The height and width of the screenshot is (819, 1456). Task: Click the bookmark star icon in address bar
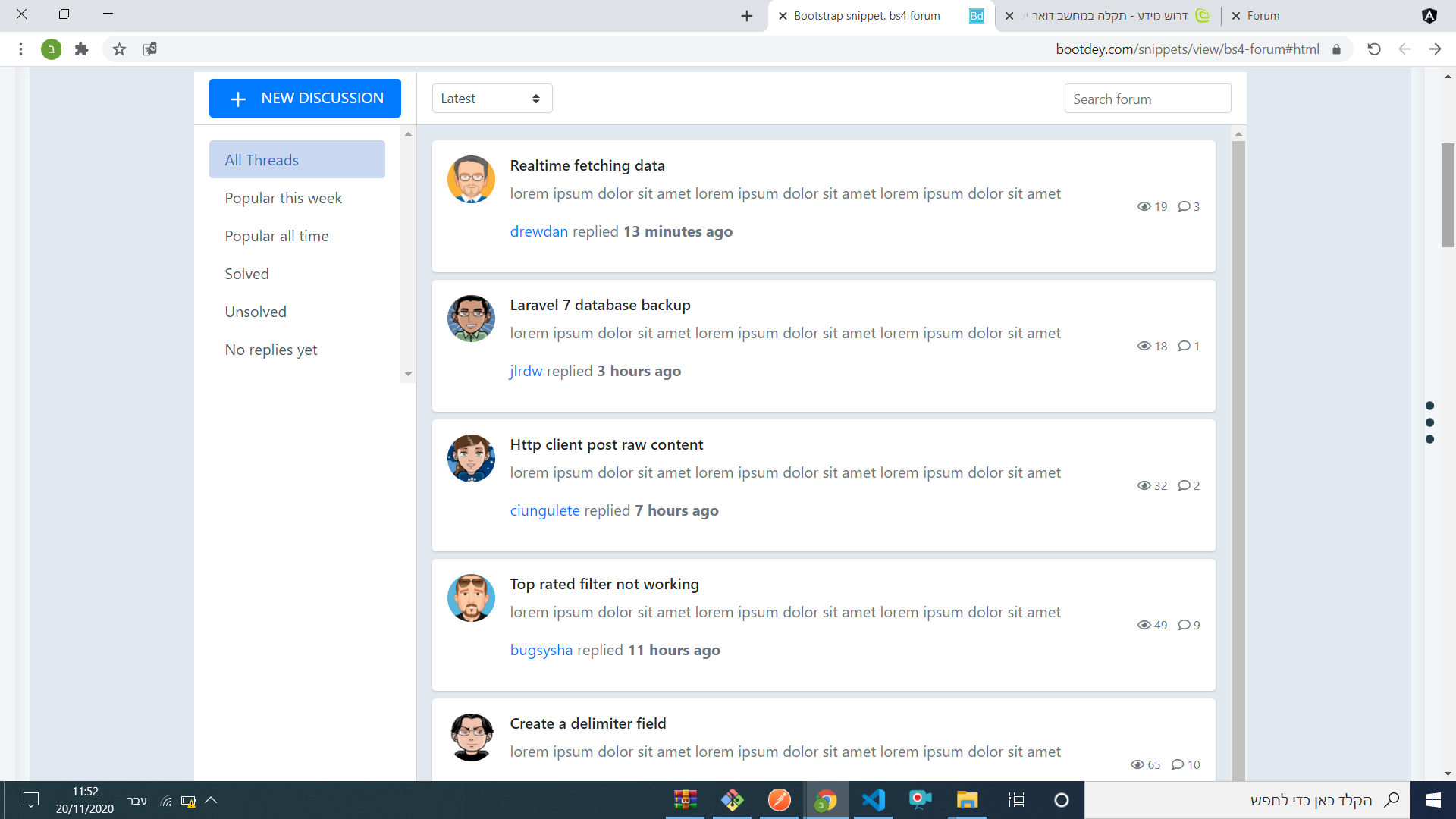[x=119, y=49]
